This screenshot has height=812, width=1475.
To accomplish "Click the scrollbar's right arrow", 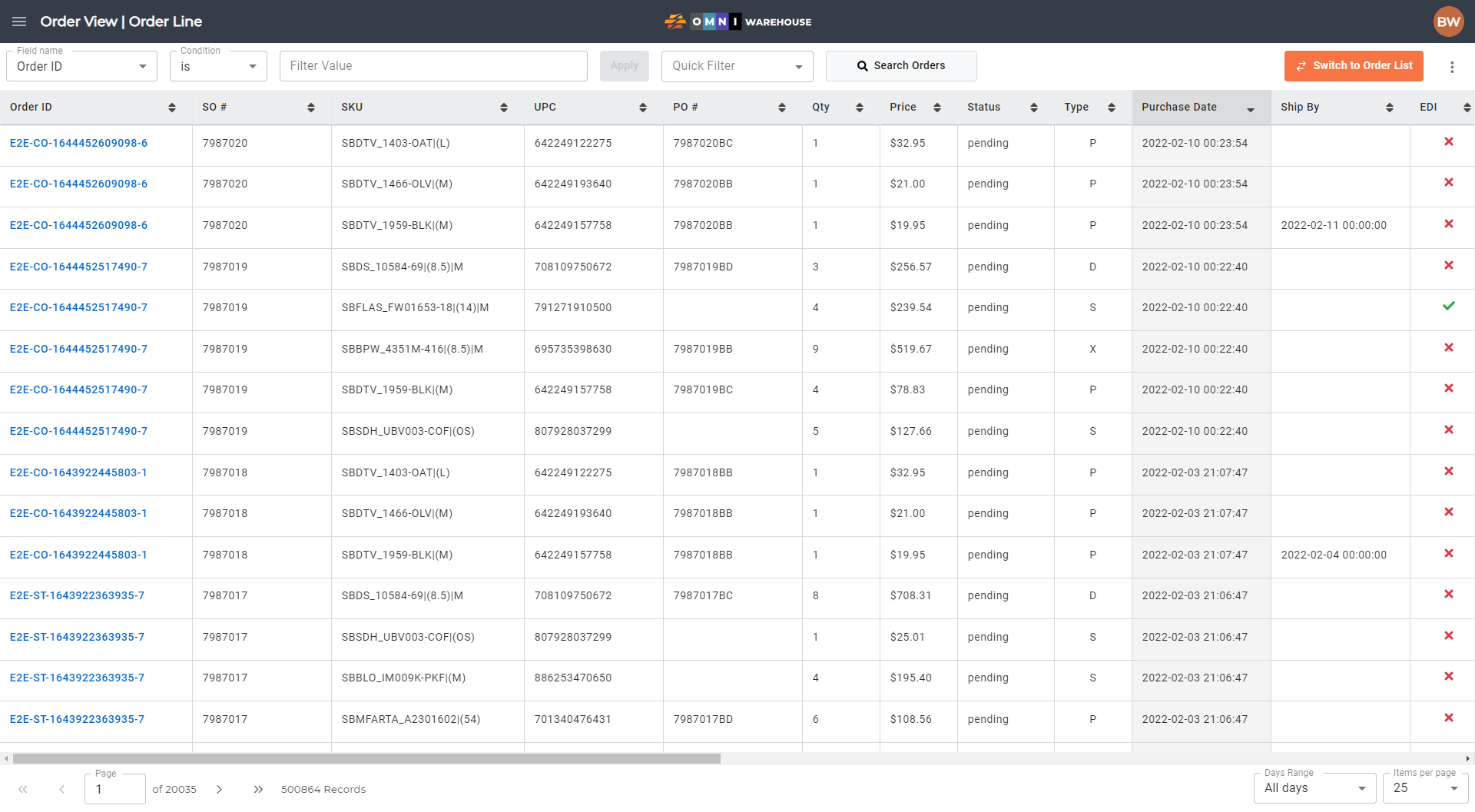I will [1467, 758].
